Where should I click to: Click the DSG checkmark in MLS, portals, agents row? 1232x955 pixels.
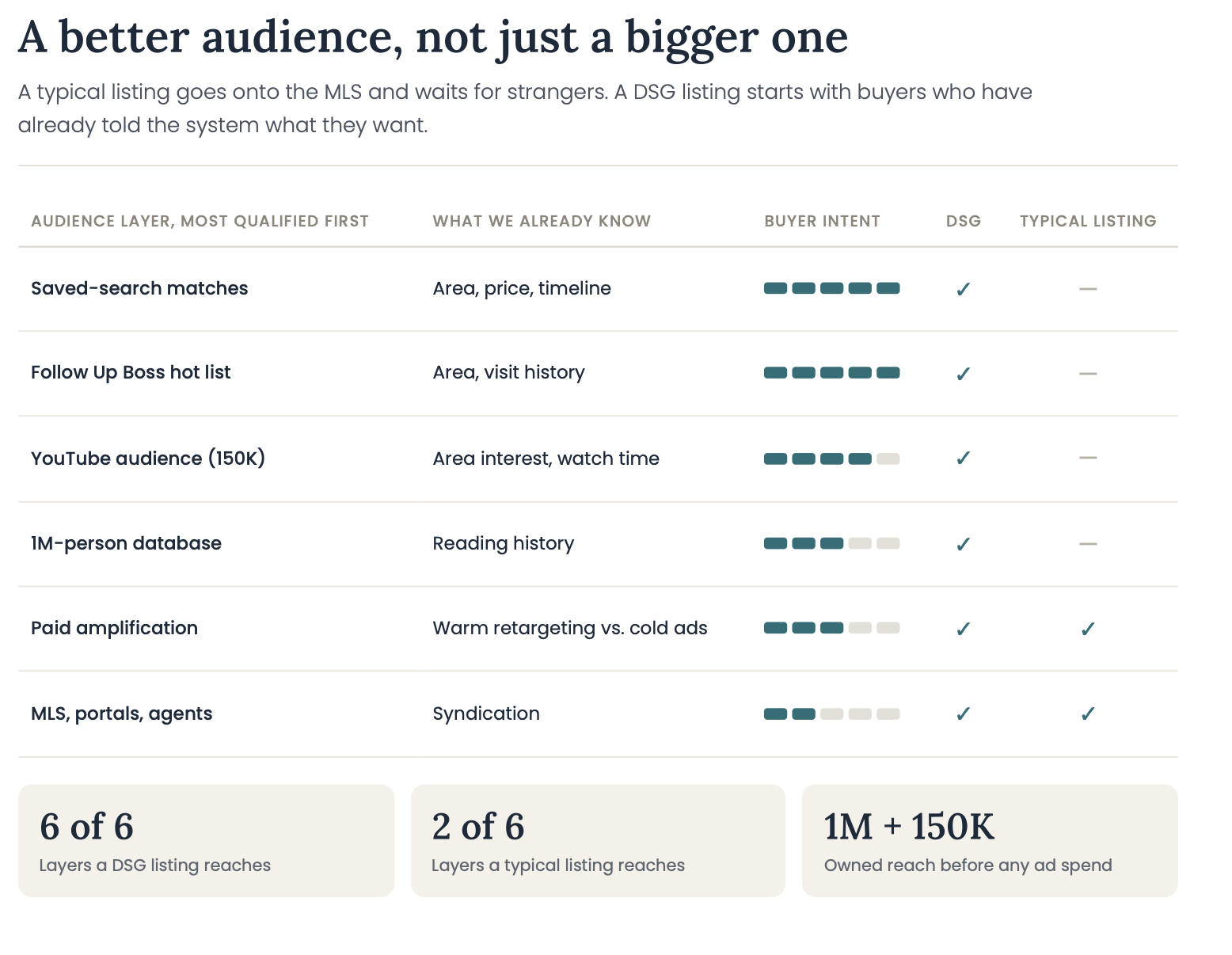point(963,713)
